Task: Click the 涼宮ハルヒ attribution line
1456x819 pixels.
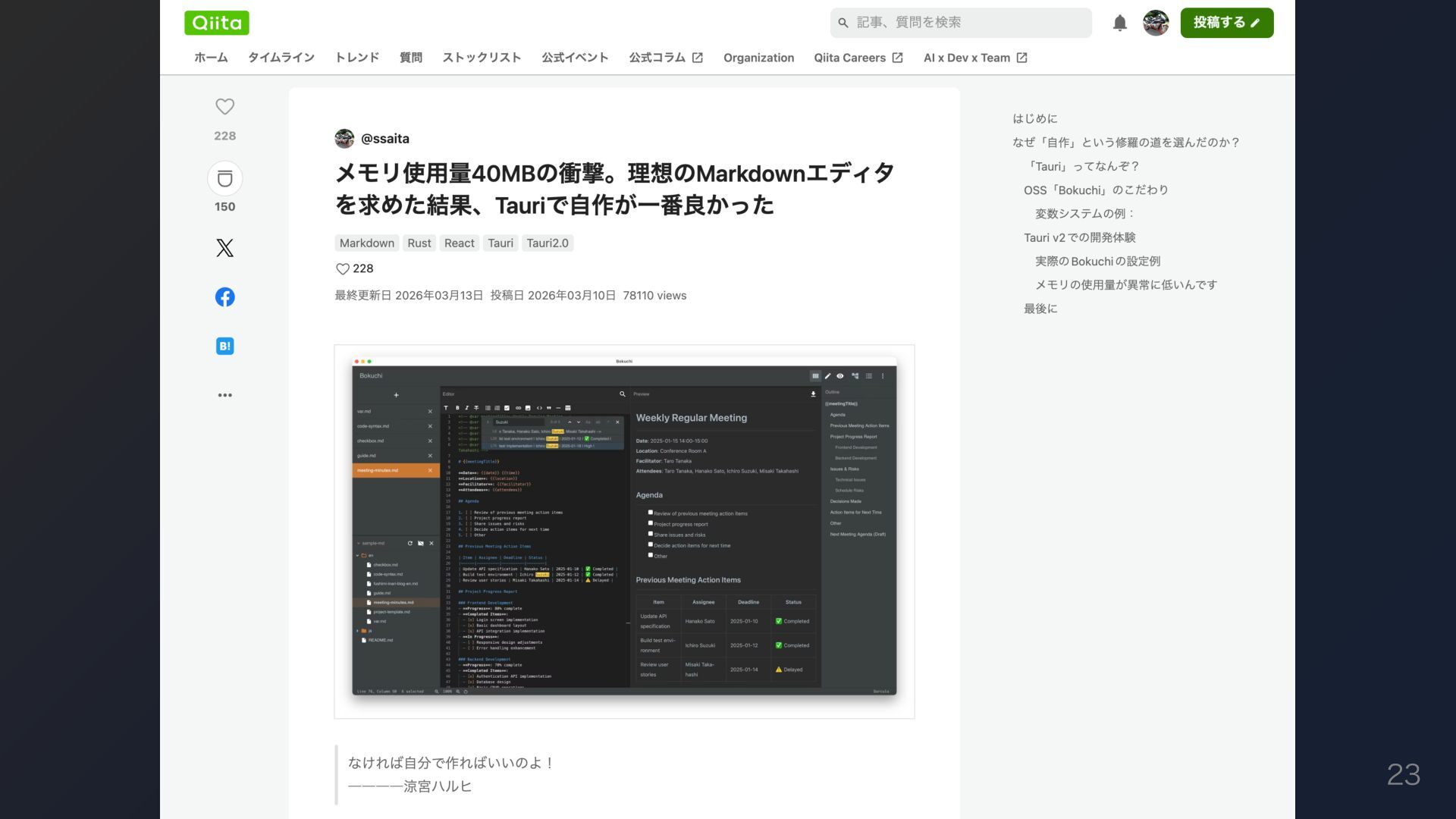Action: click(x=409, y=786)
